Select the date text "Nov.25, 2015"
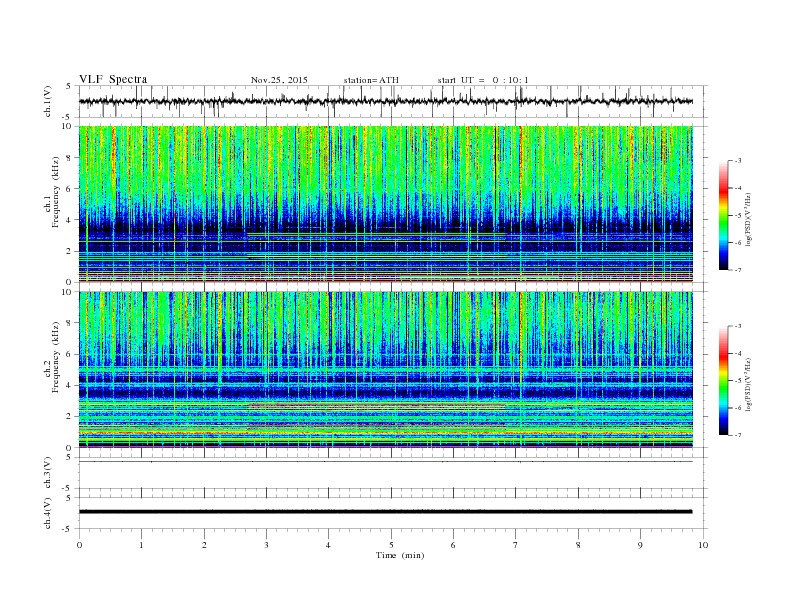 279,80
